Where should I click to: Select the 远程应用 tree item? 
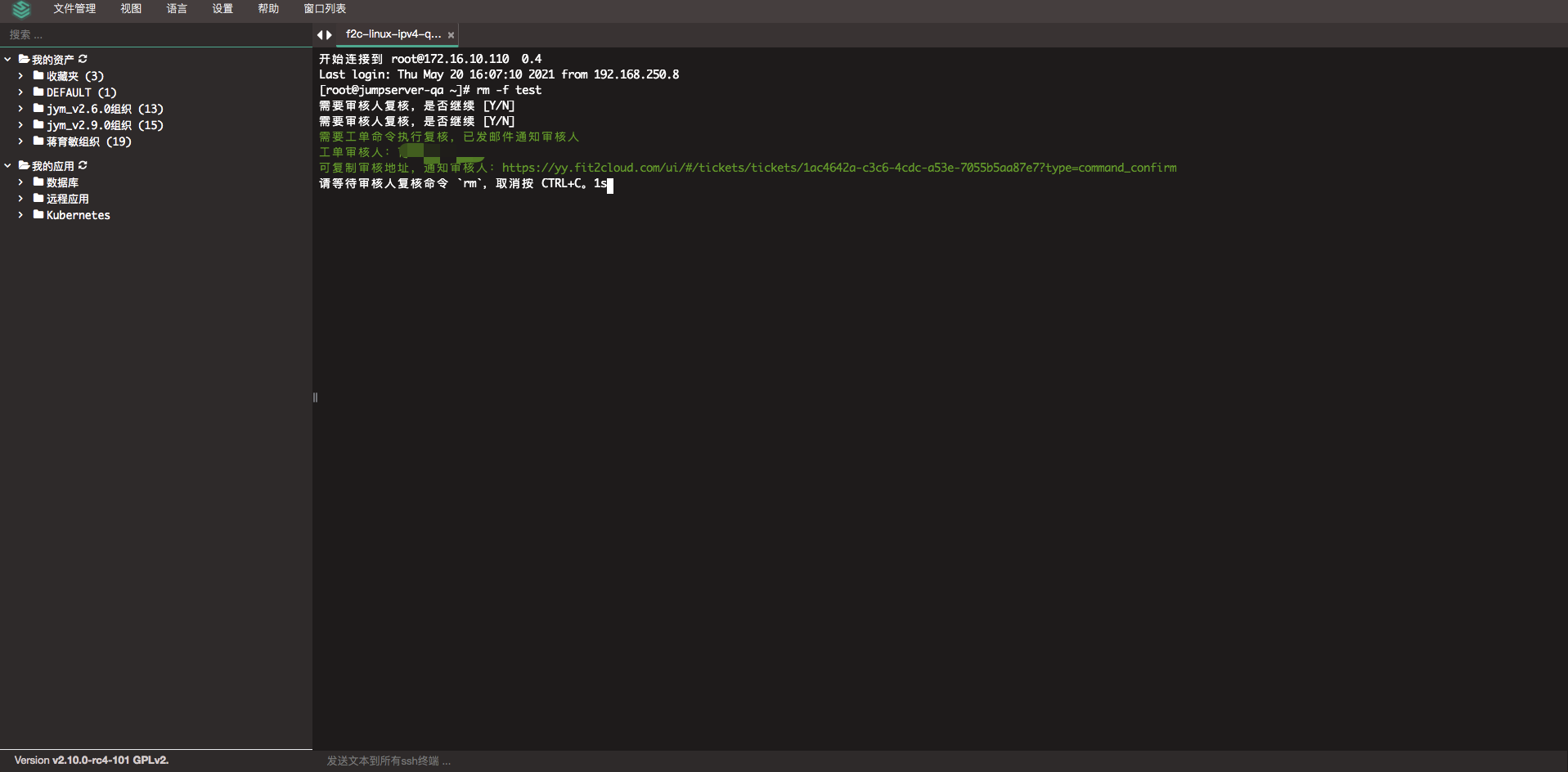[67, 199]
